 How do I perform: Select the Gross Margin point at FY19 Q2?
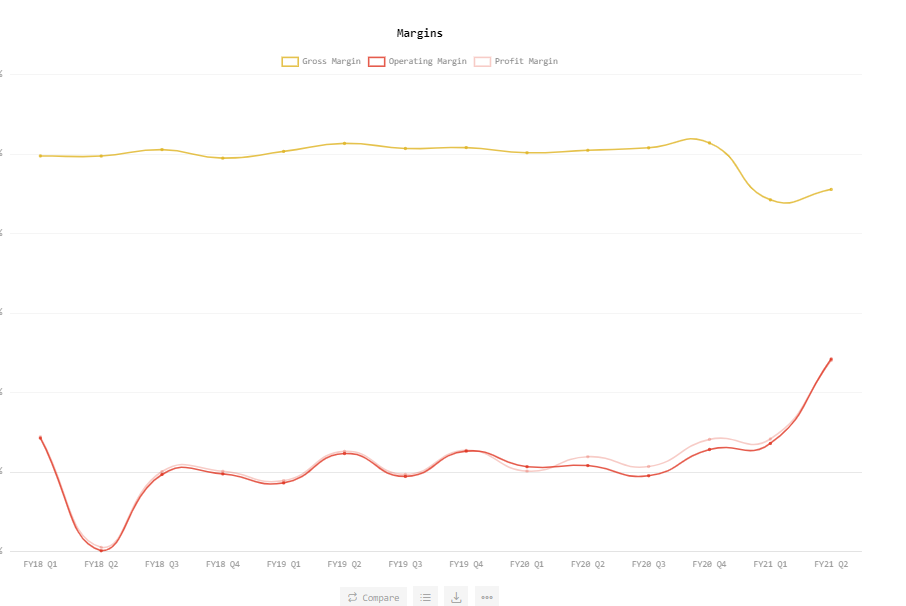[x=345, y=143]
